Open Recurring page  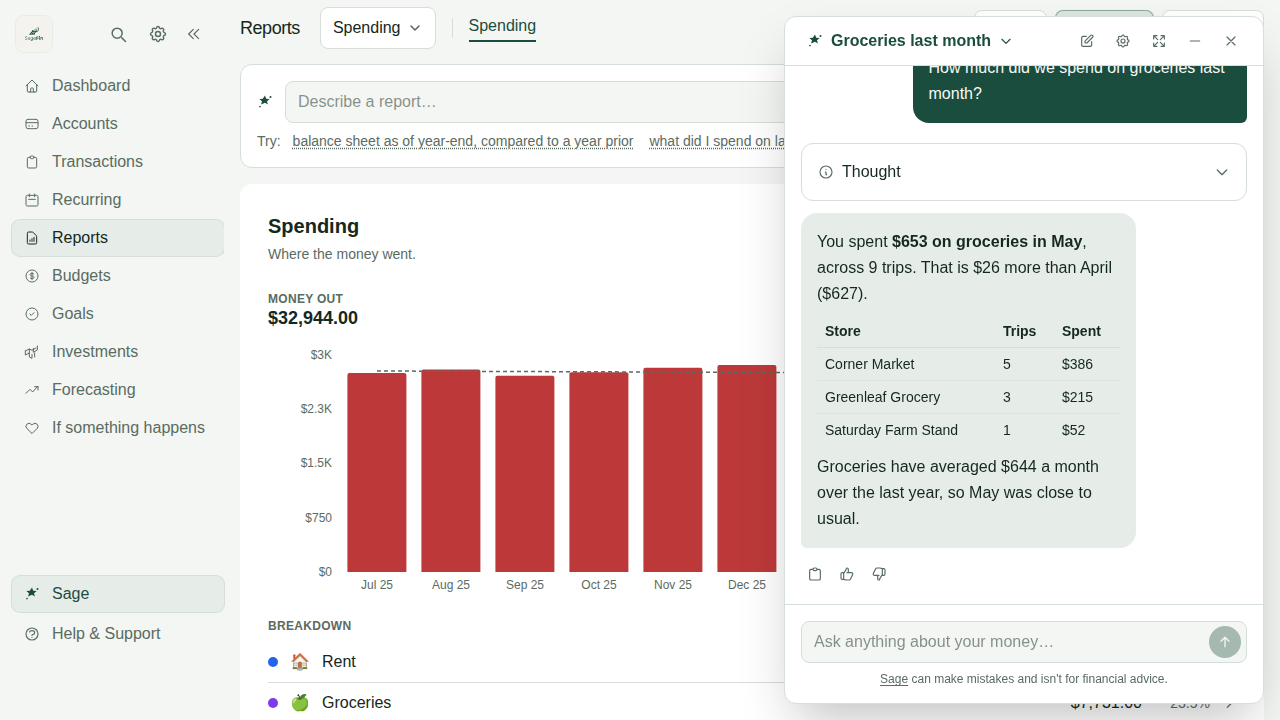click(118, 200)
